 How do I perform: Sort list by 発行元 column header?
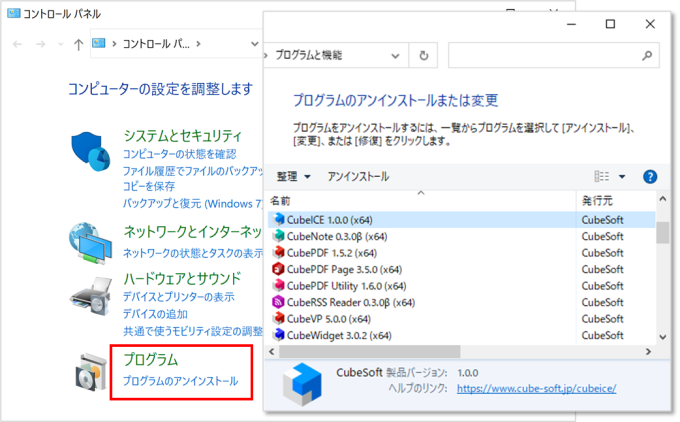597,201
